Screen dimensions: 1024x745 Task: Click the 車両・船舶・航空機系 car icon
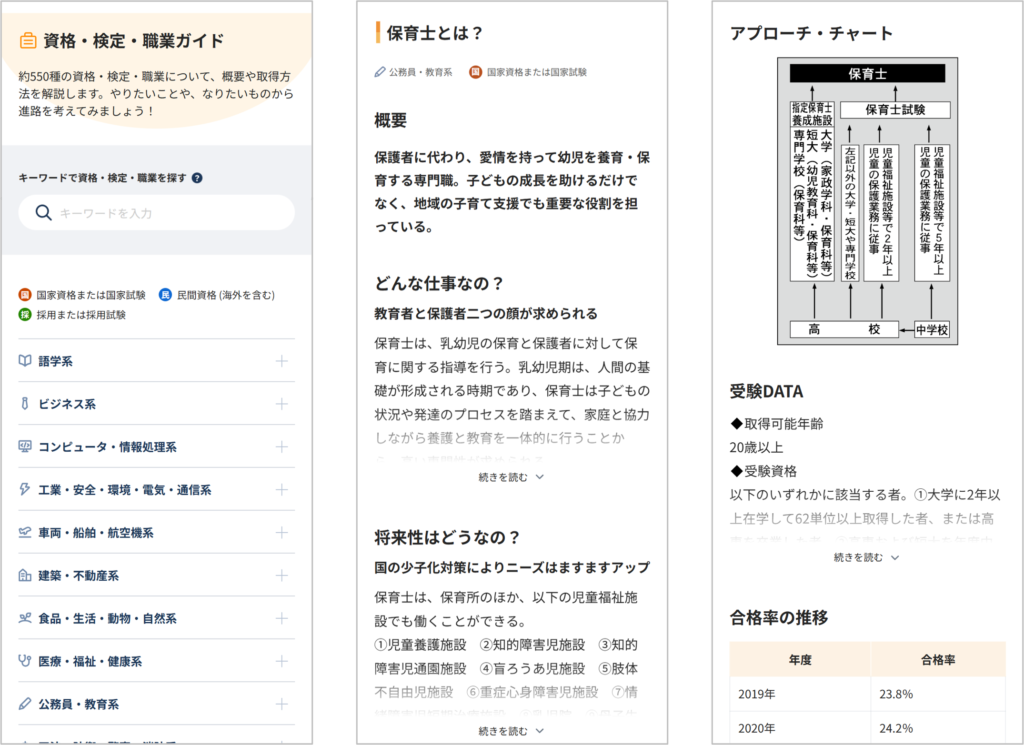pyautogui.click(x=25, y=533)
